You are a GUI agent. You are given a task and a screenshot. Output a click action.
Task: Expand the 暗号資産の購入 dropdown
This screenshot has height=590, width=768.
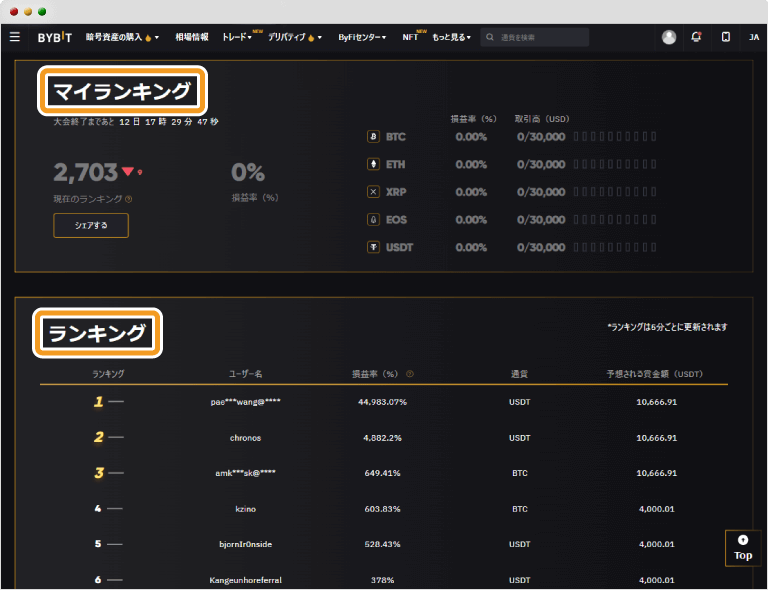point(122,37)
